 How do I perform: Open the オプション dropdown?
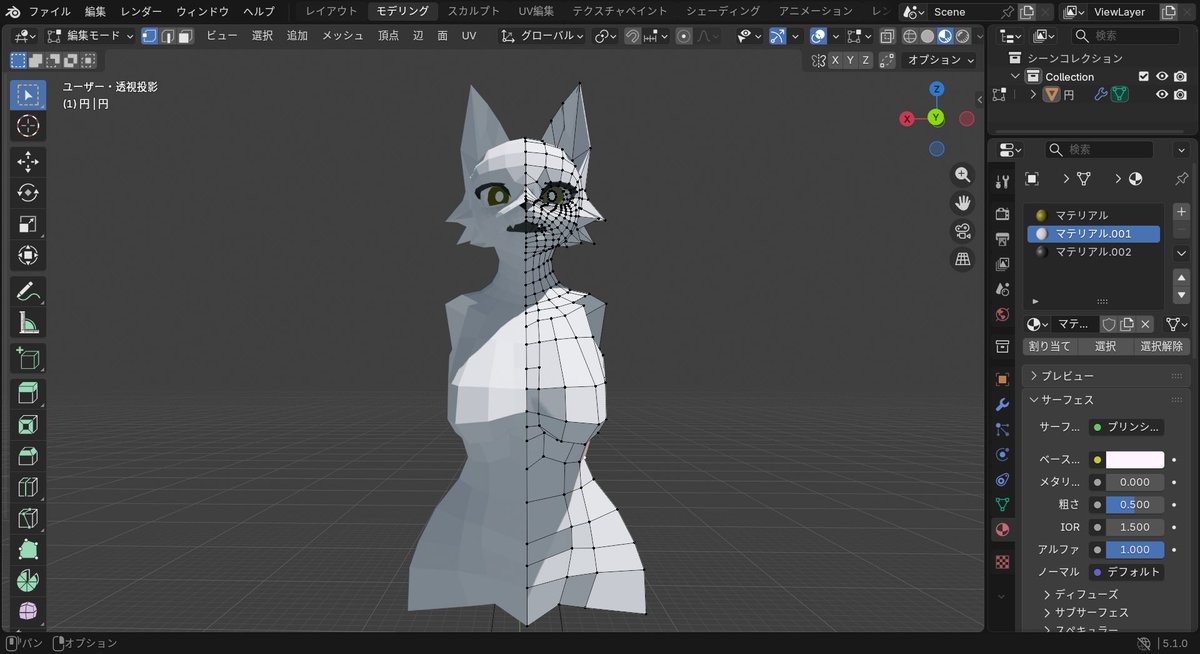click(x=940, y=60)
